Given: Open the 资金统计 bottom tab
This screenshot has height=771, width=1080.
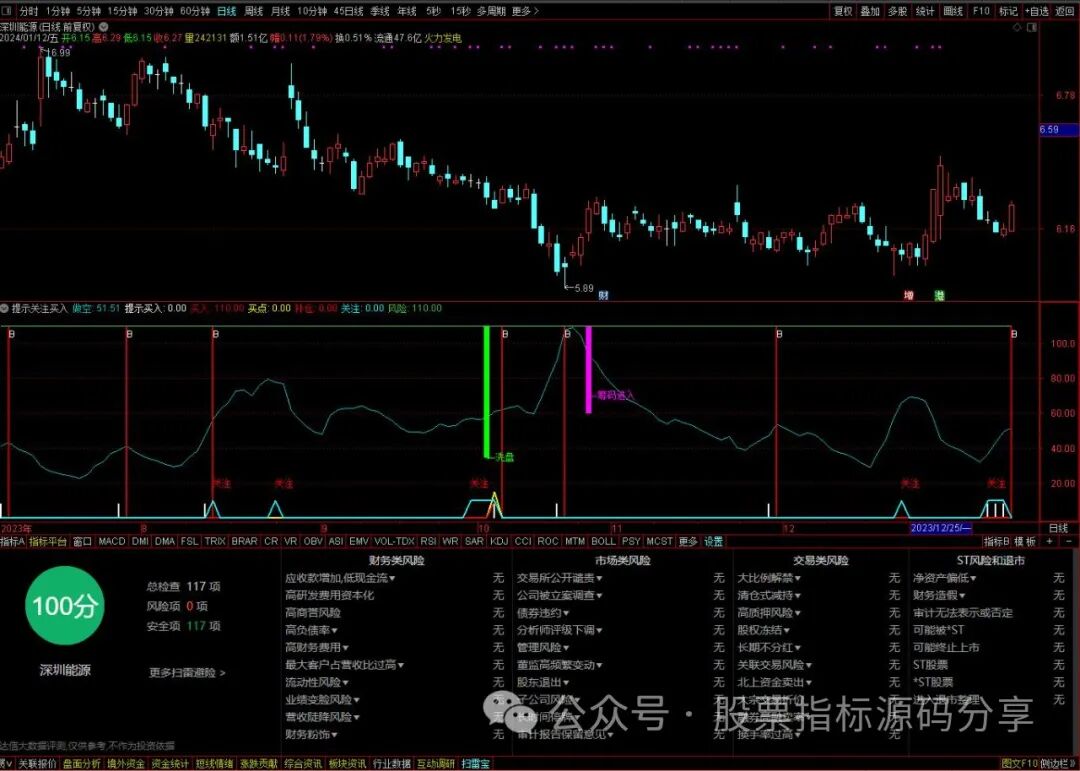Looking at the screenshot, I should 171,763.
